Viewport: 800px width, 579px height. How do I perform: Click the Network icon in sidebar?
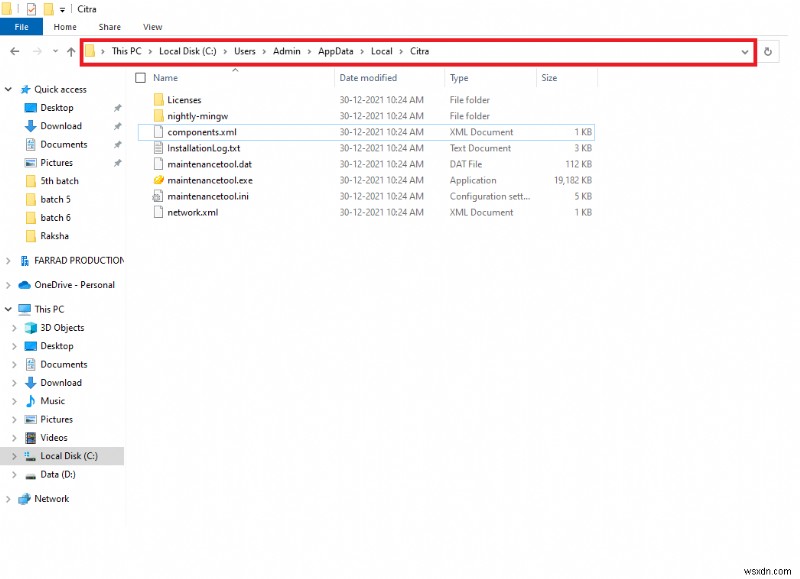click(x=24, y=499)
